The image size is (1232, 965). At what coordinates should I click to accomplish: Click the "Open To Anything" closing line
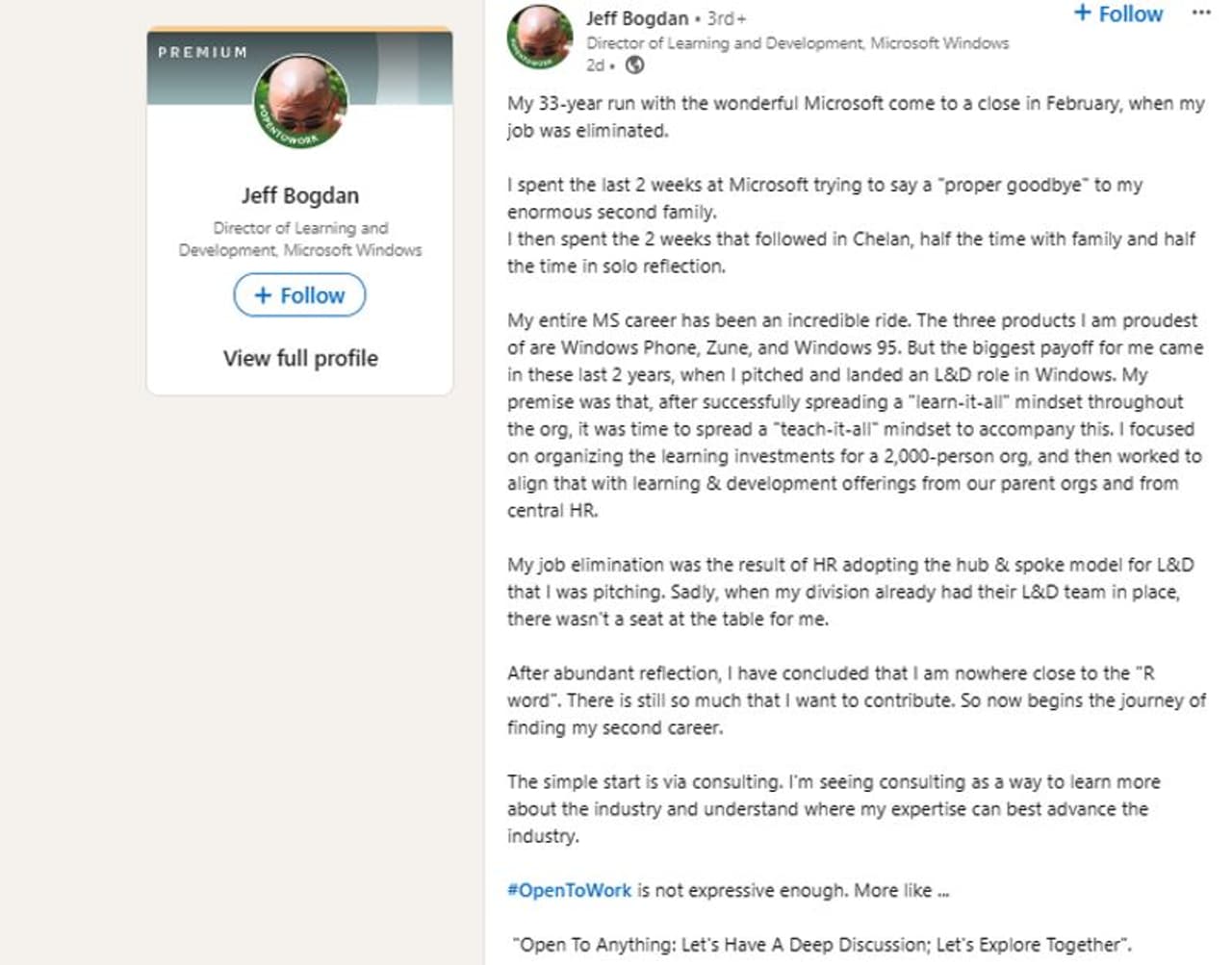821,944
